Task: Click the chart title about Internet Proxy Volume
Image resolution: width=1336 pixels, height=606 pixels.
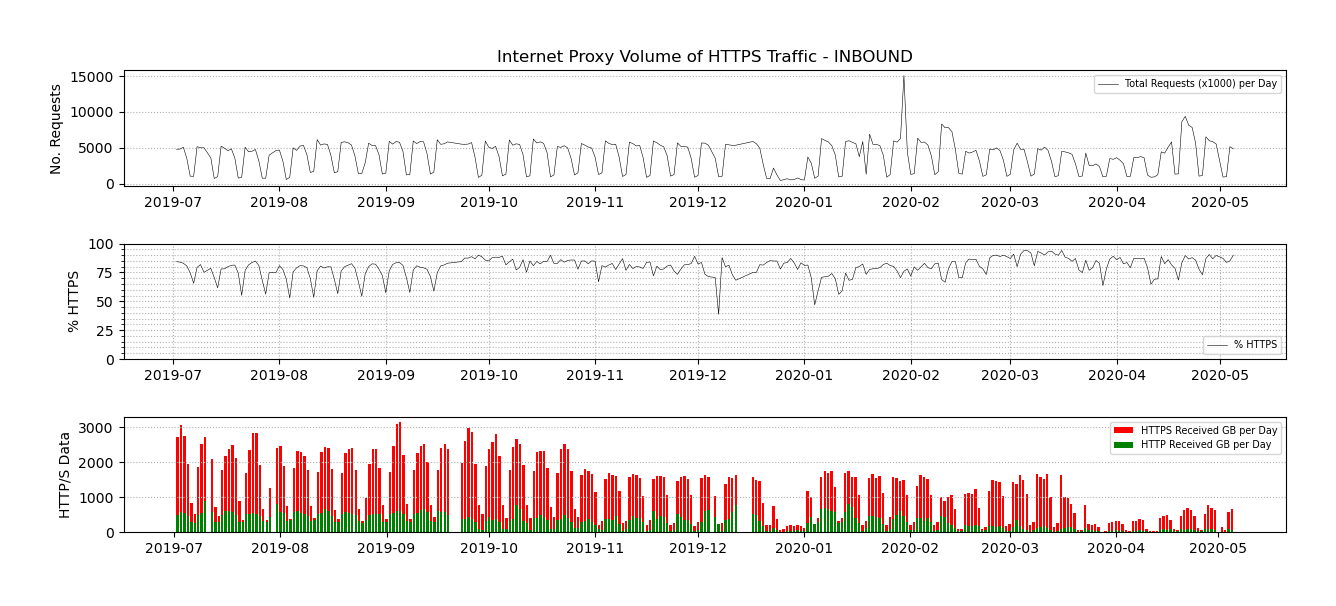Action: pyautogui.click(x=704, y=57)
